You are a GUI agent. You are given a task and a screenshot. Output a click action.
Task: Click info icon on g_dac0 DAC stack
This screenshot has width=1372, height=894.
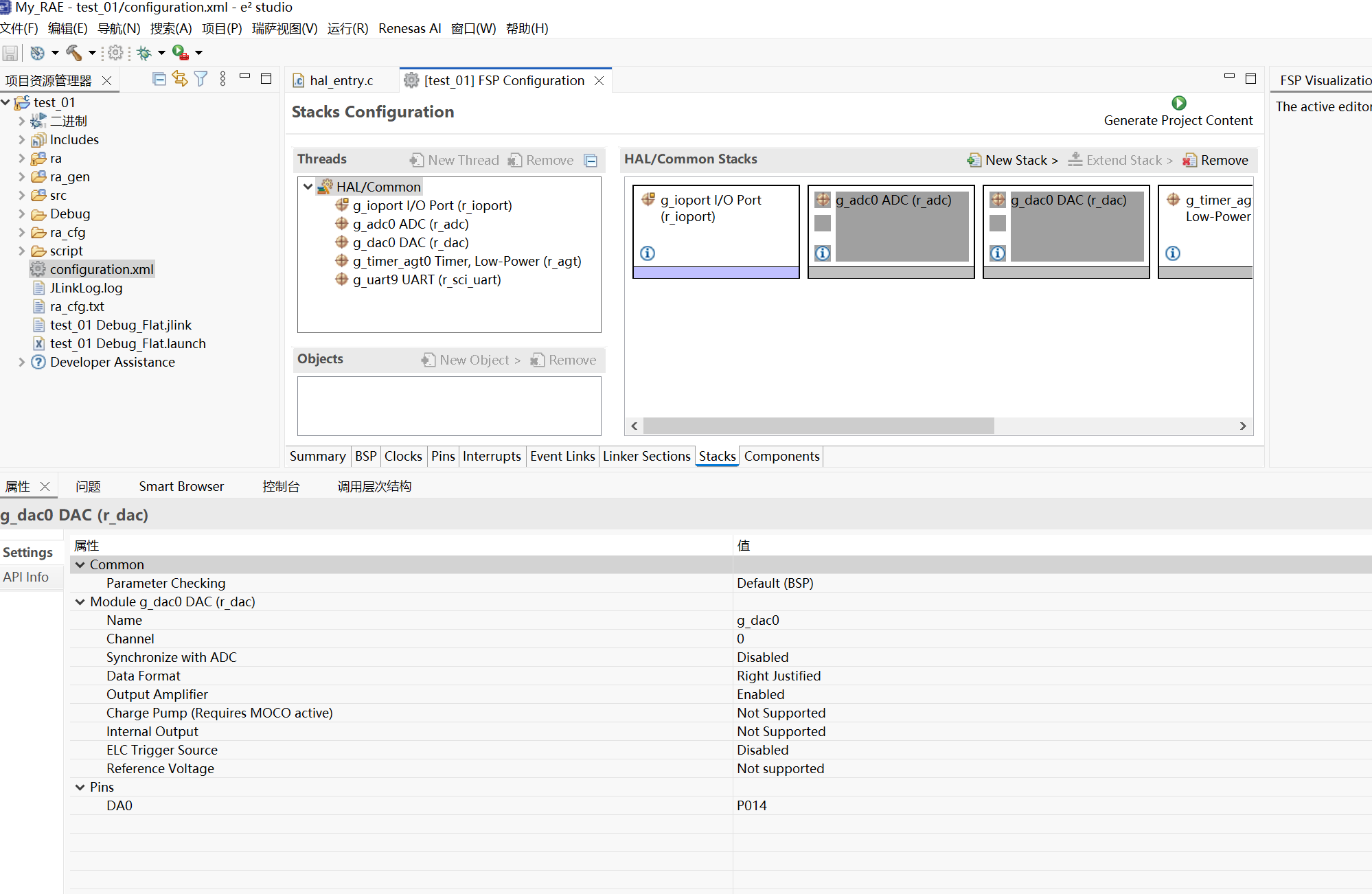click(998, 253)
